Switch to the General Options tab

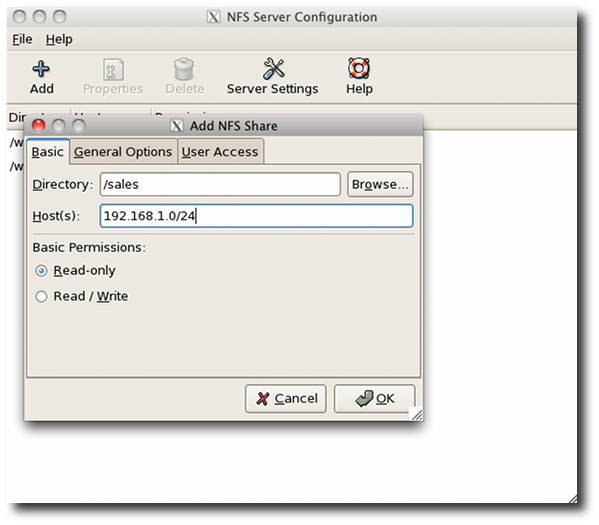pos(123,152)
